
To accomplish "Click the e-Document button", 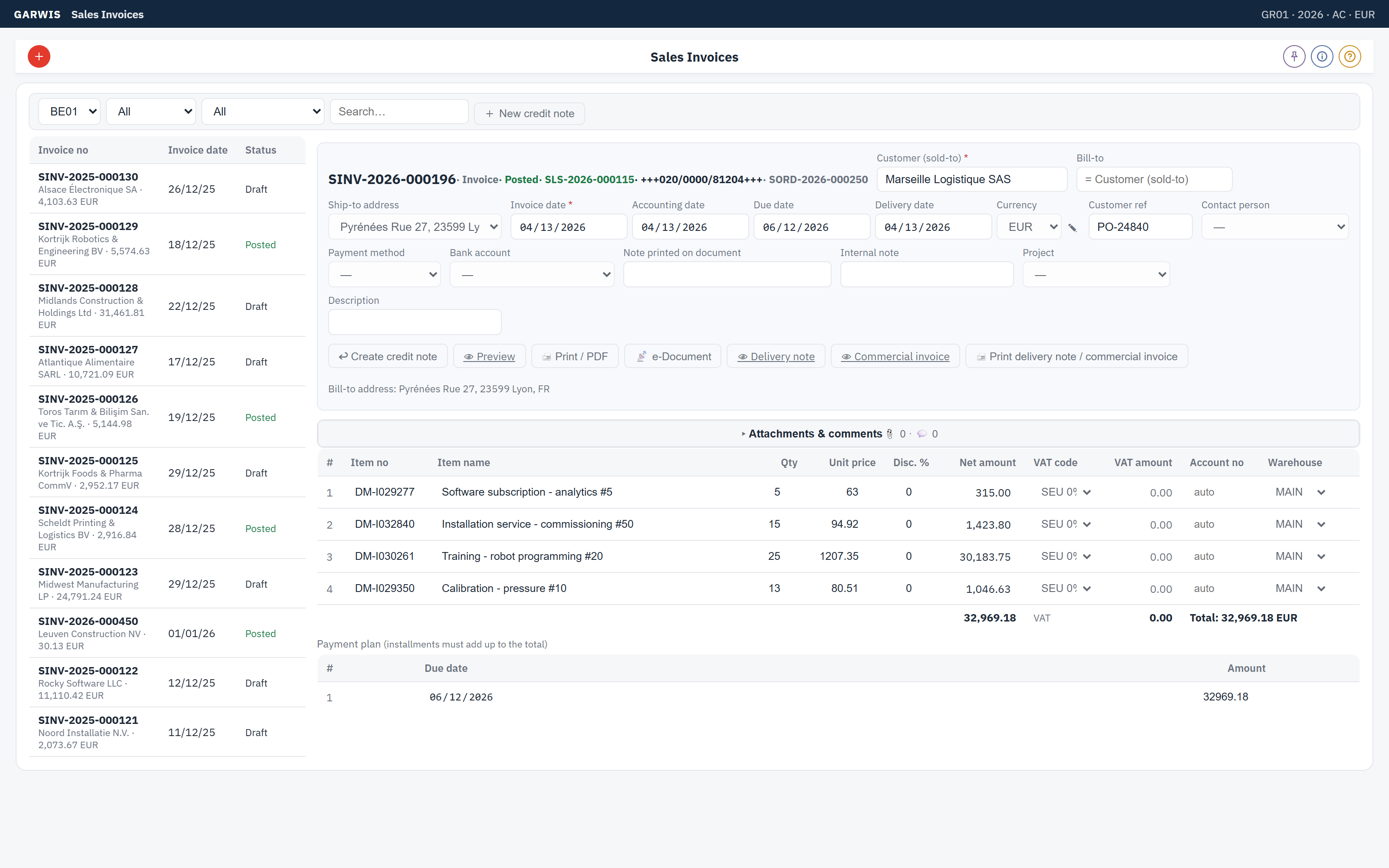I will pos(673,356).
